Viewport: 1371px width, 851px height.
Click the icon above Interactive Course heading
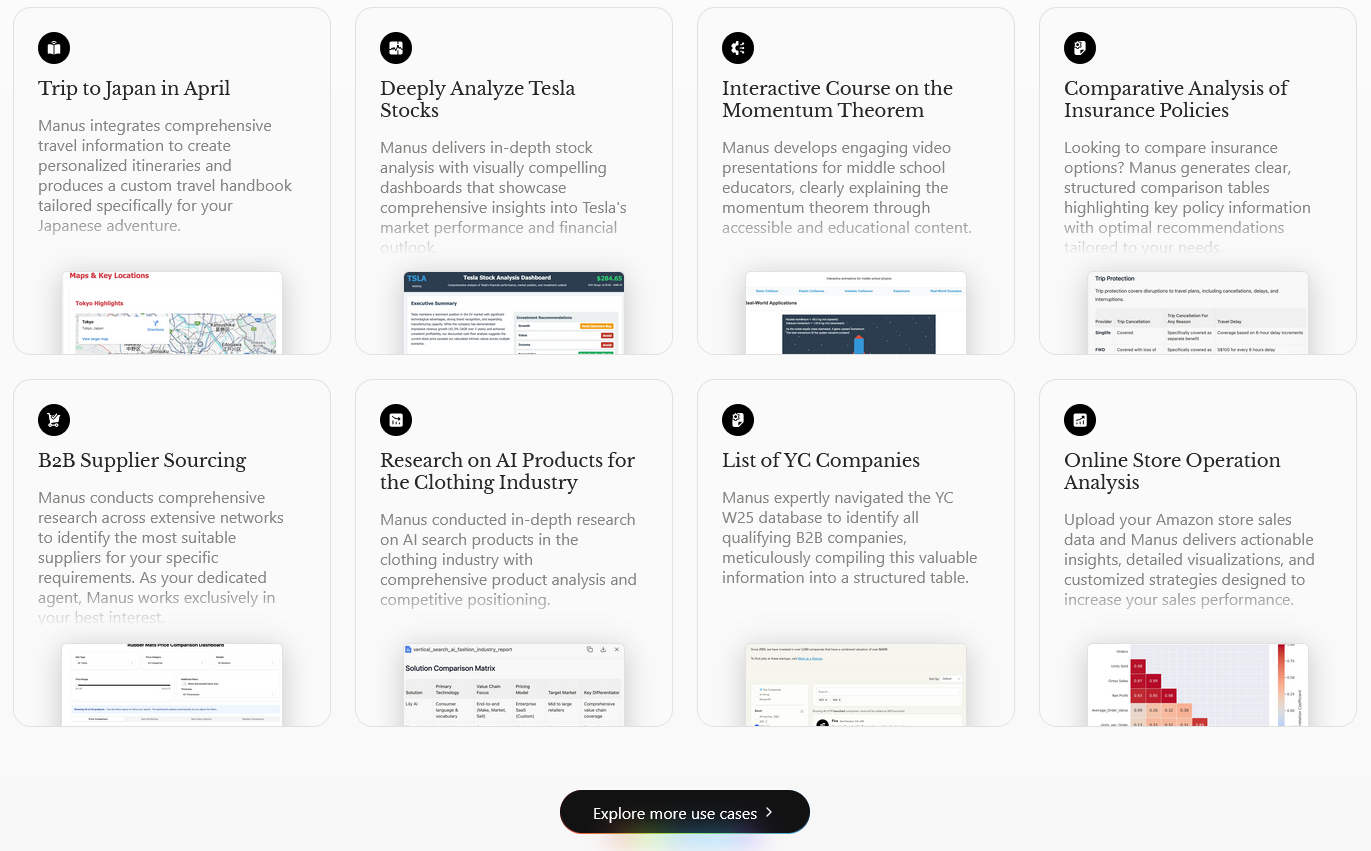[x=738, y=48]
